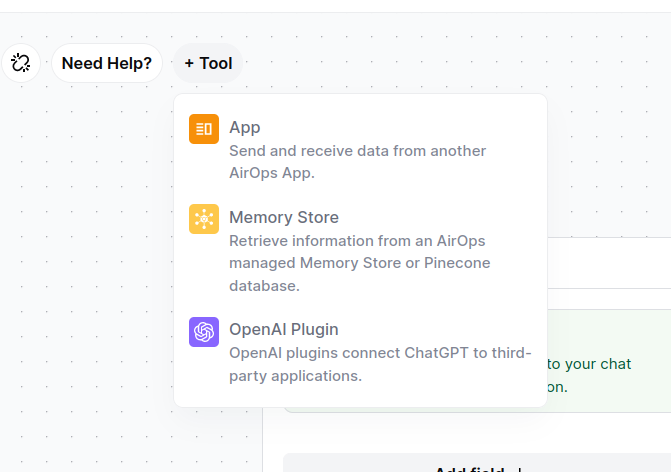Click the plus sign in Tool button

(189, 63)
